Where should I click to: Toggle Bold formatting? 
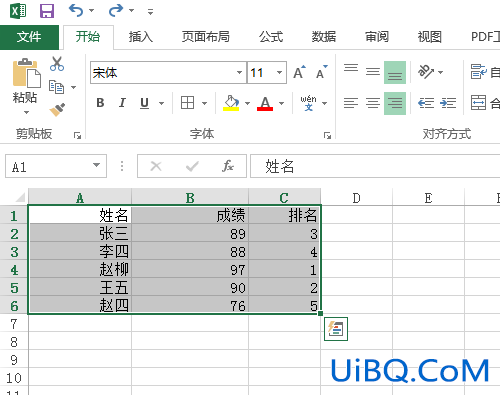[100, 103]
